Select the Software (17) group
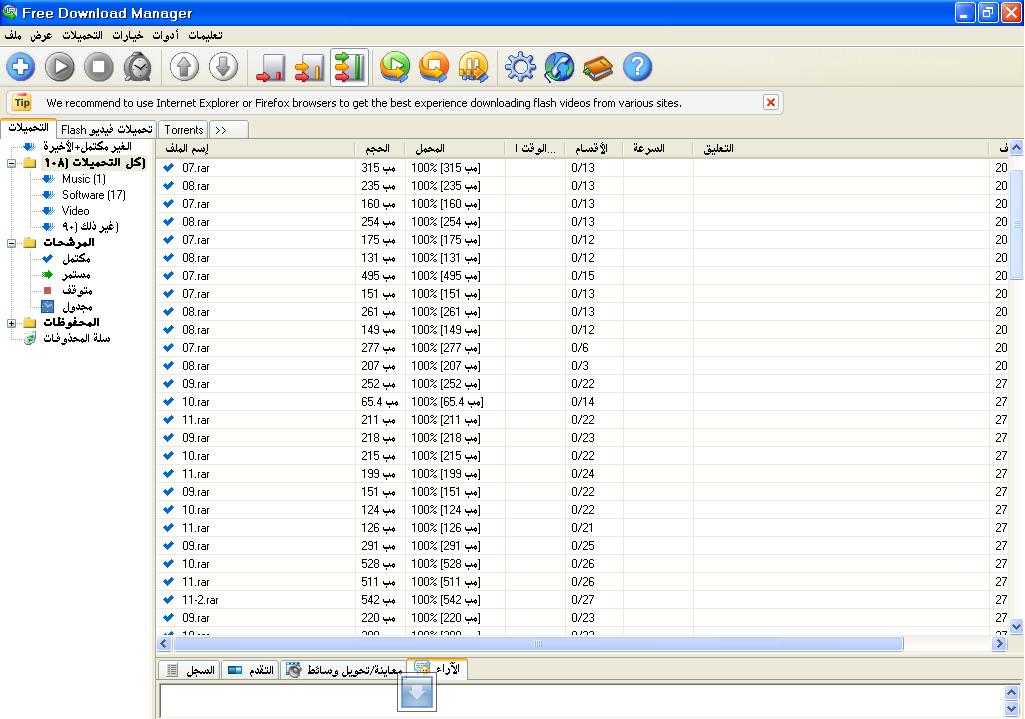Screen dimensions: 1025x719 click(x=93, y=195)
